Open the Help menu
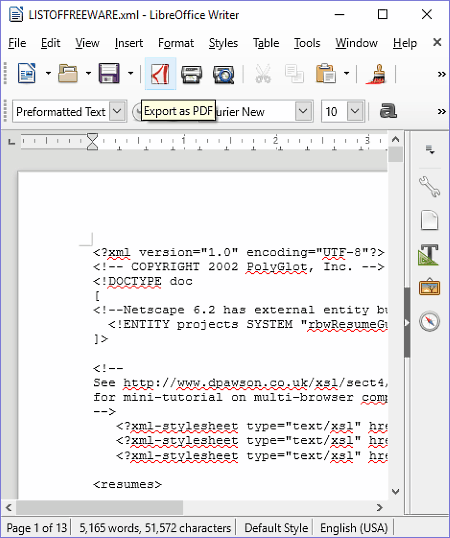Viewport: 450px width, 538px height. (x=405, y=43)
